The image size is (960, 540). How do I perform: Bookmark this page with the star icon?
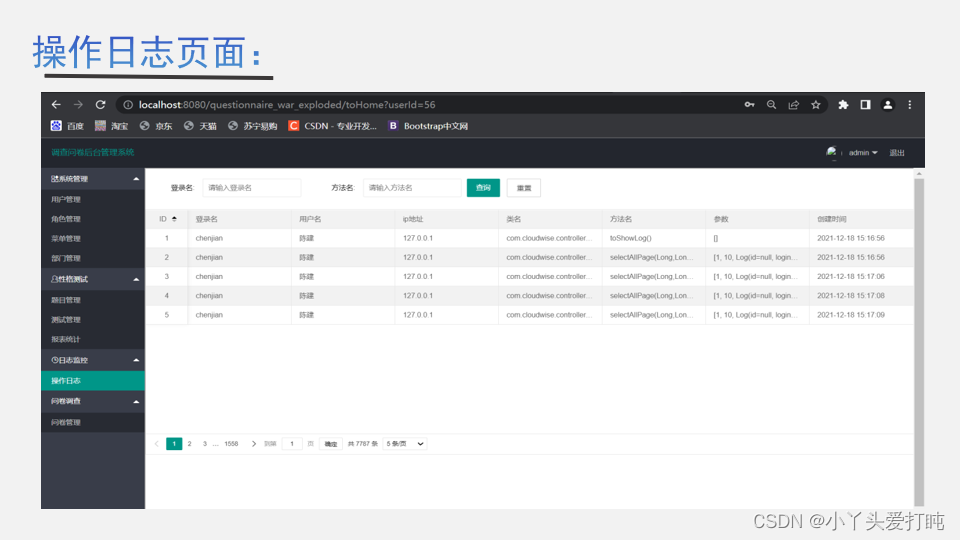coord(816,105)
